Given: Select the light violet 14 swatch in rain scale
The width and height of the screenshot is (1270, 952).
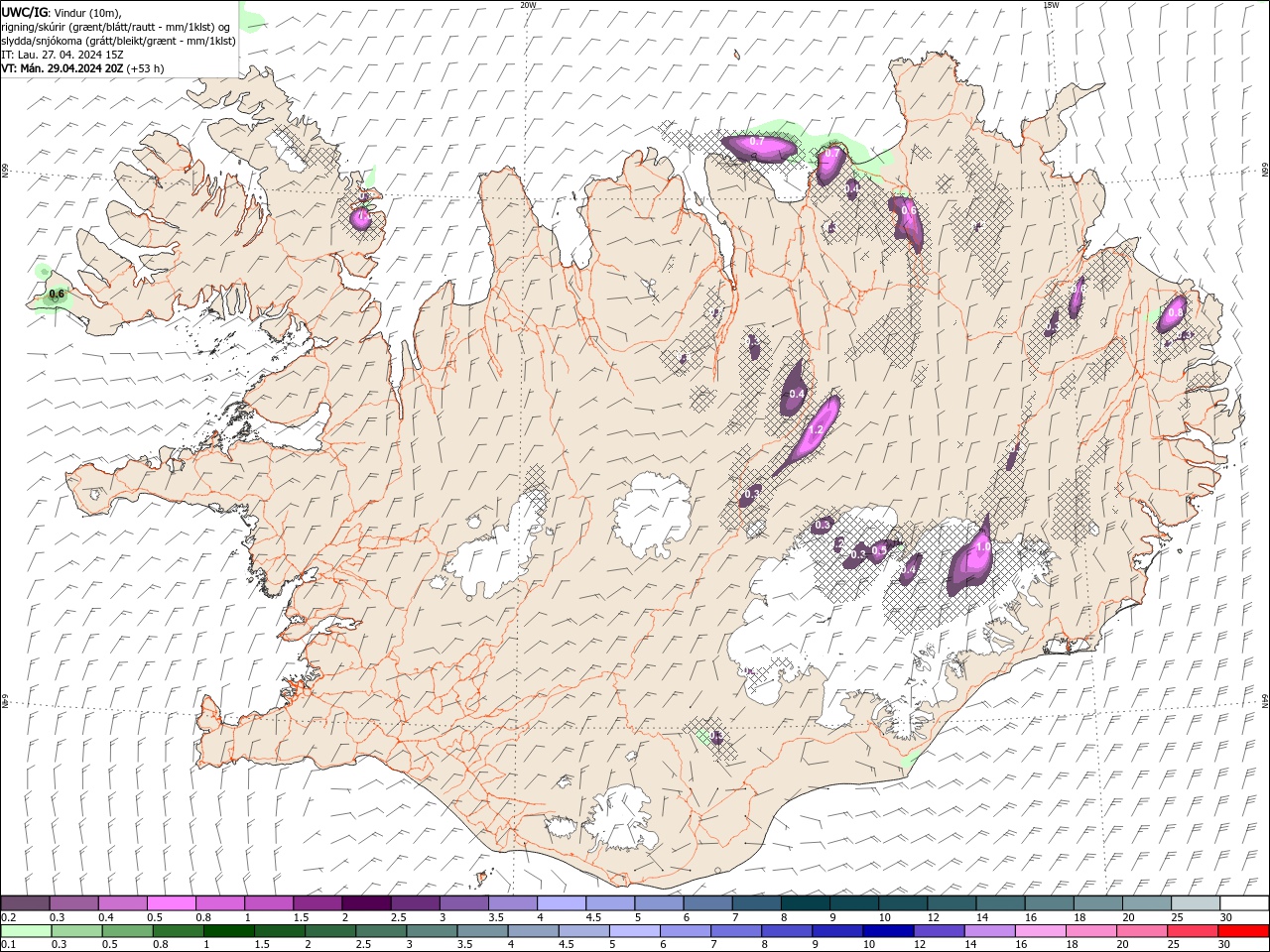Looking at the screenshot, I should 988,931.
